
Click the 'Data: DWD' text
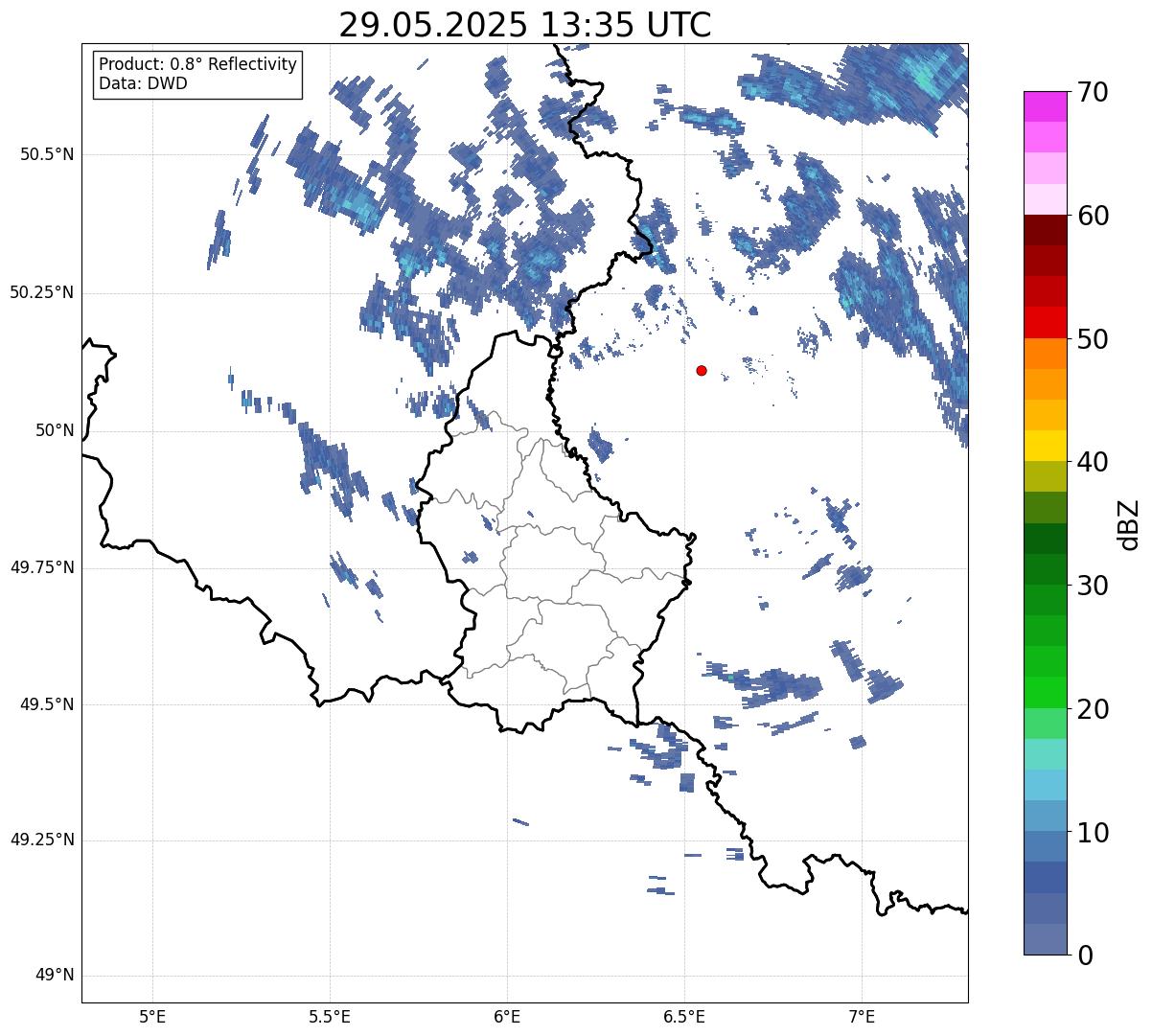coord(143,83)
